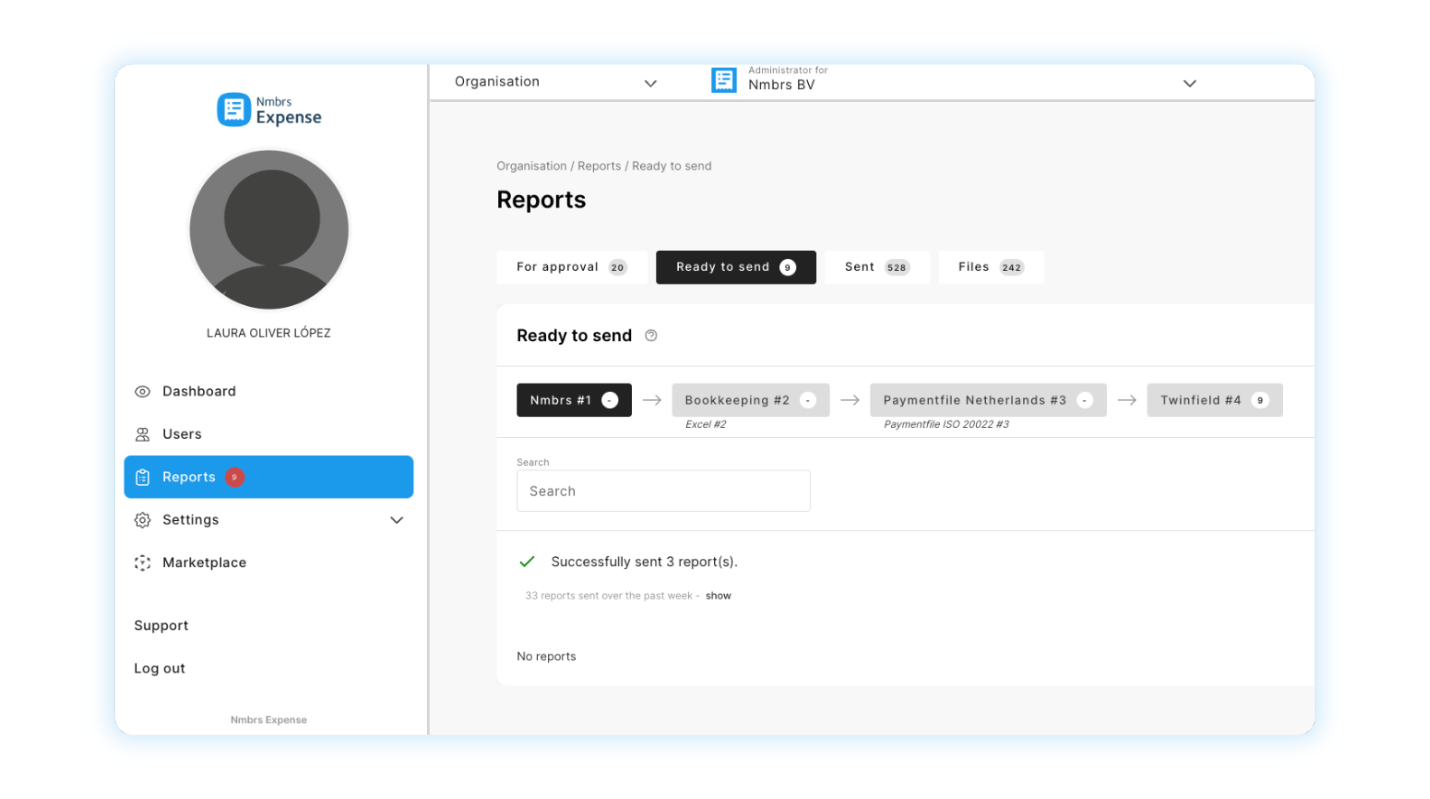This screenshot has width=1430, height=799.
Task: Click the help icon beside Ready to send
Action: [x=651, y=336]
